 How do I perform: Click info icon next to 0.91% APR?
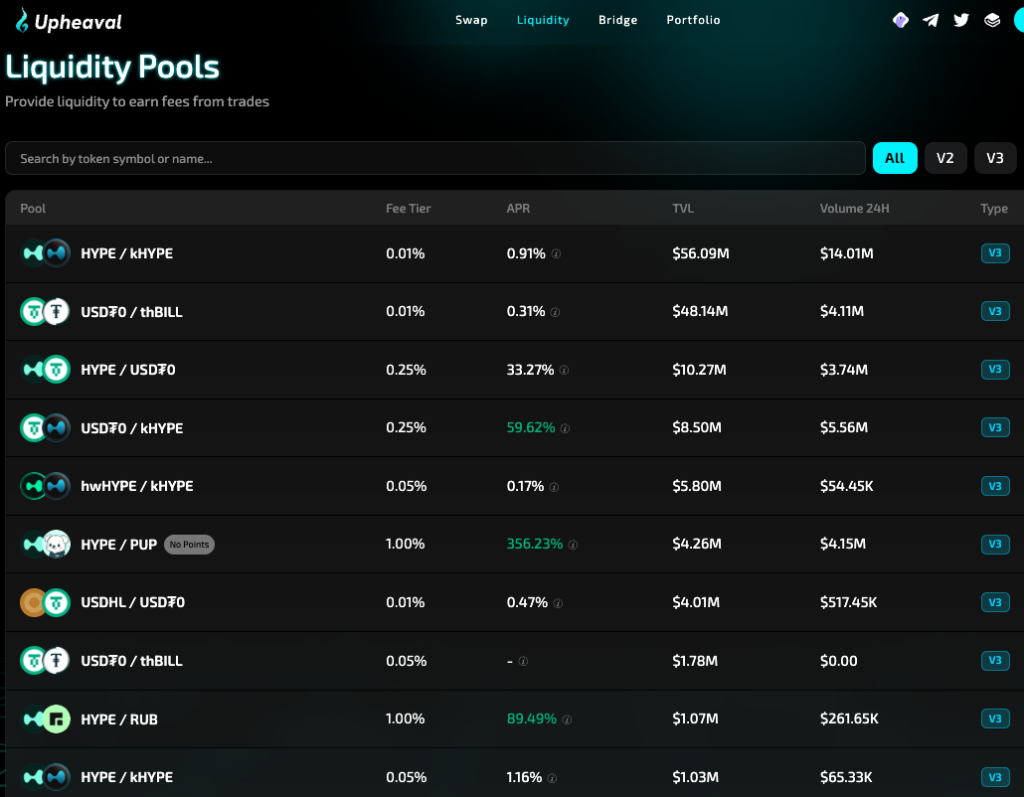(x=556, y=254)
